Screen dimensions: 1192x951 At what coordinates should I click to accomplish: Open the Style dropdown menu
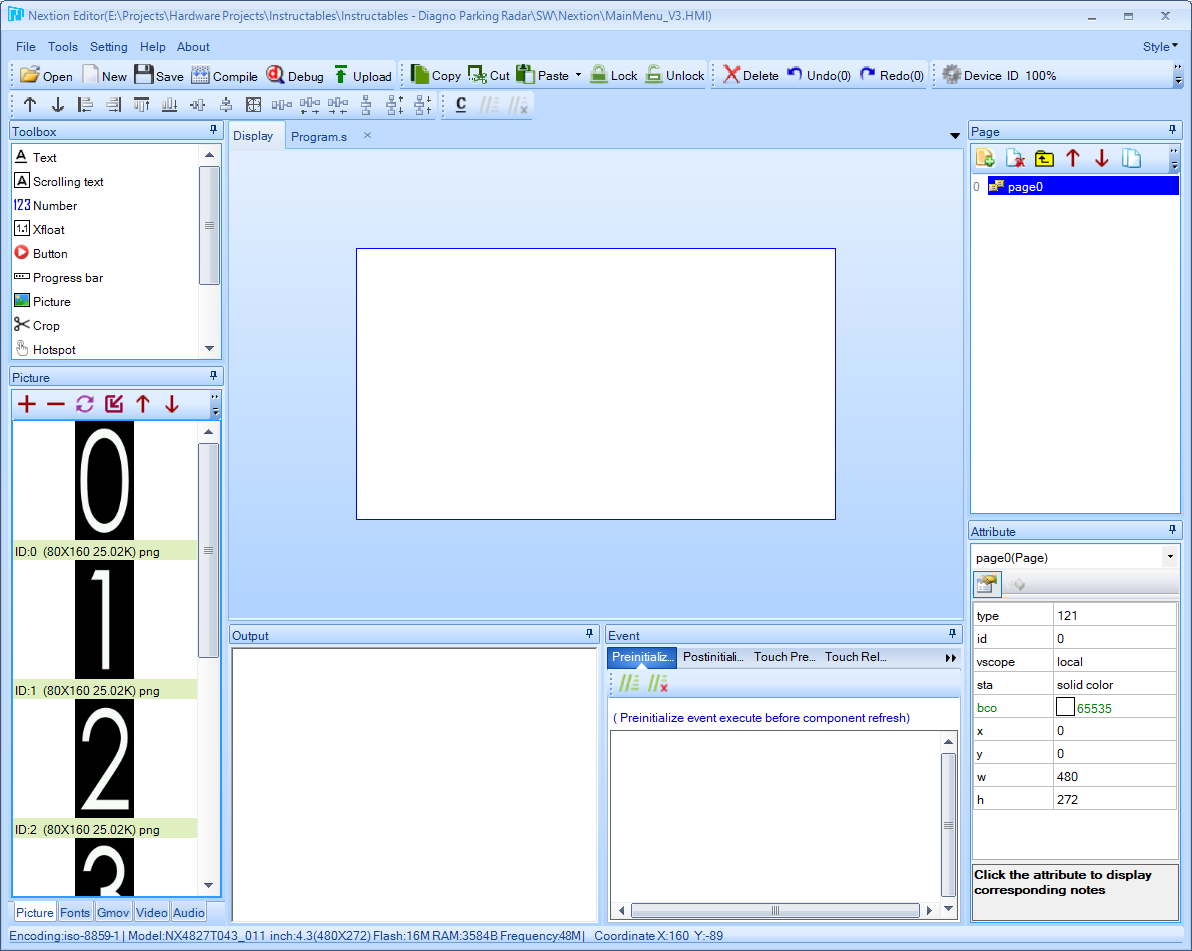tap(1160, 46)
